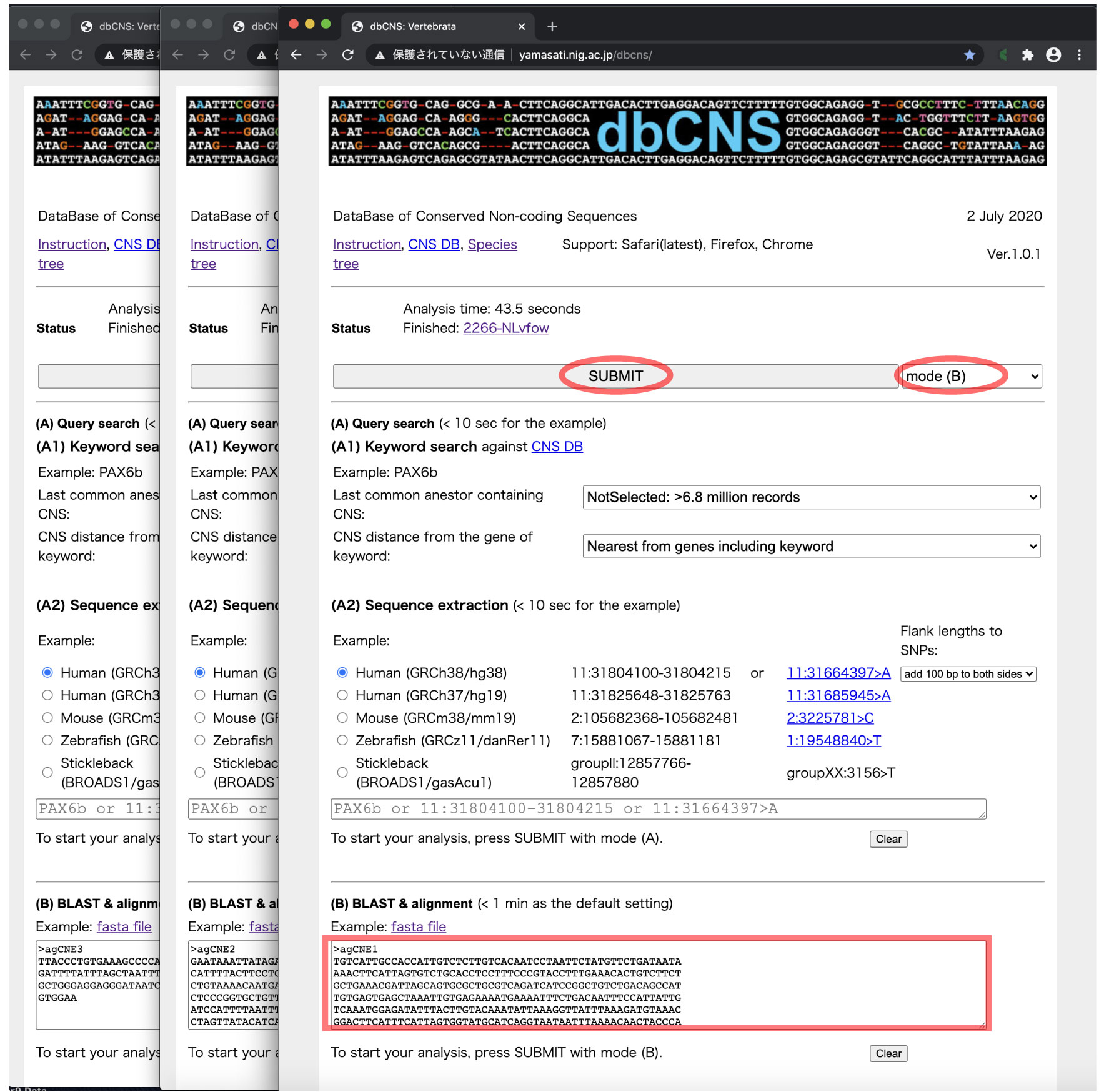Open the fasta file example link
The height and width of the screenshot is (1092, 1104).
click(418, 926)
